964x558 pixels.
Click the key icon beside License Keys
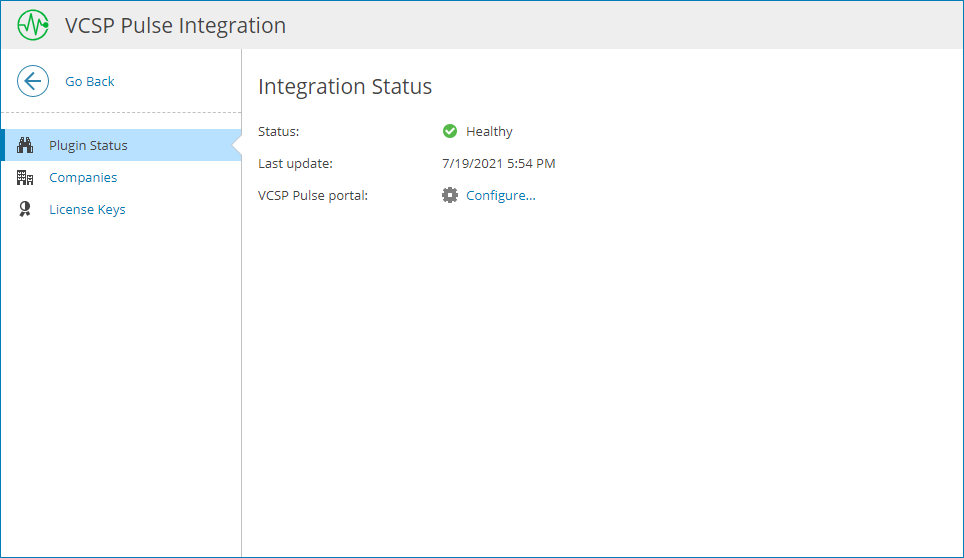[x=26, y=209]
